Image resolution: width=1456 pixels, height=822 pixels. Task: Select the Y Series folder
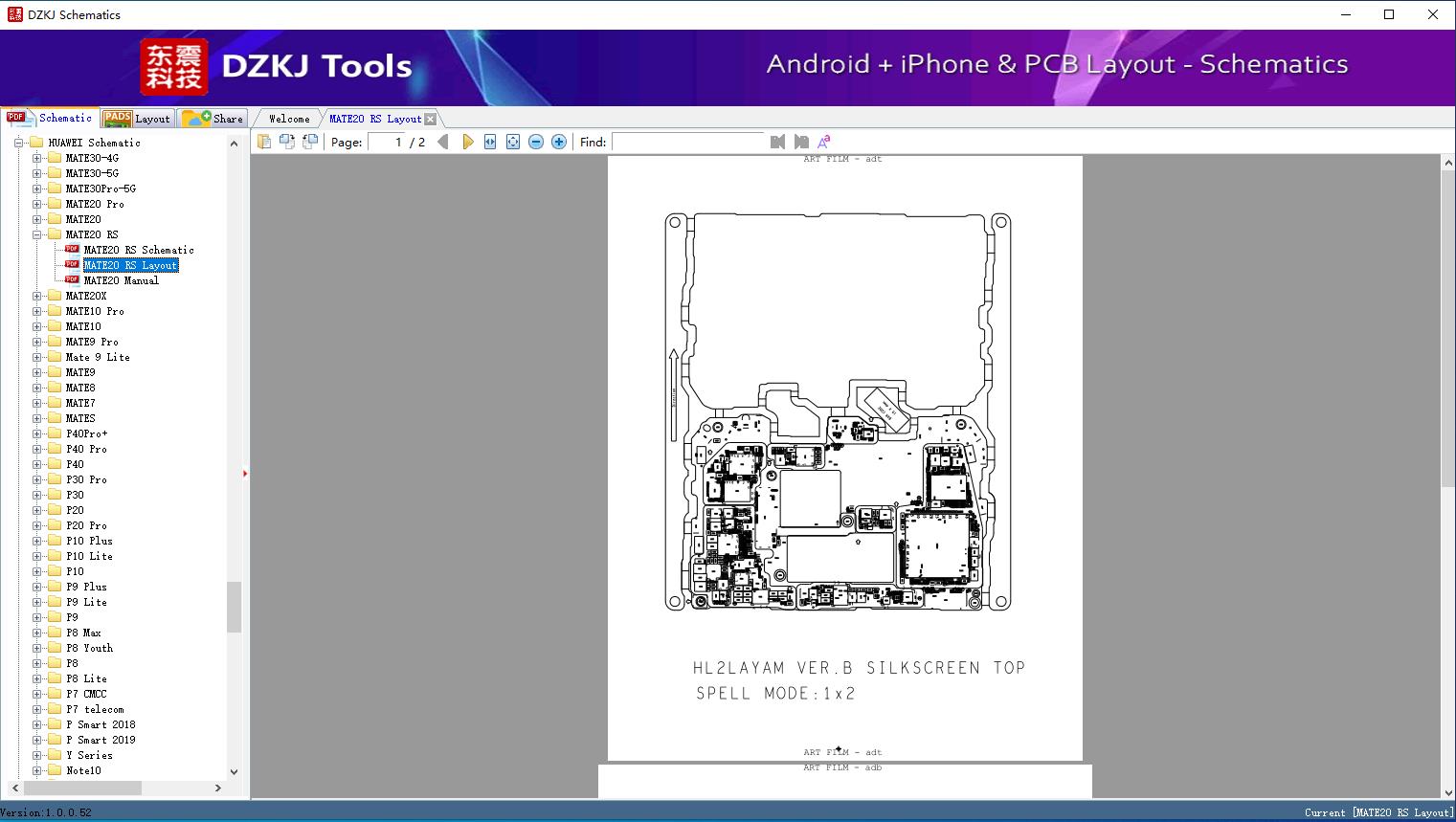click(x=89, y=755)
